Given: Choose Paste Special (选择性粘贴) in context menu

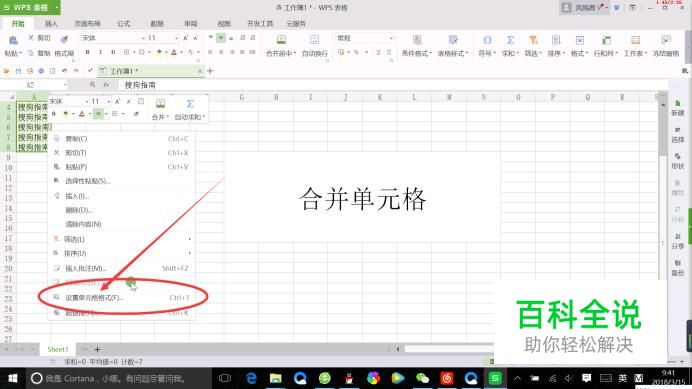Looking at the screenshot, I should coord(121,181).
